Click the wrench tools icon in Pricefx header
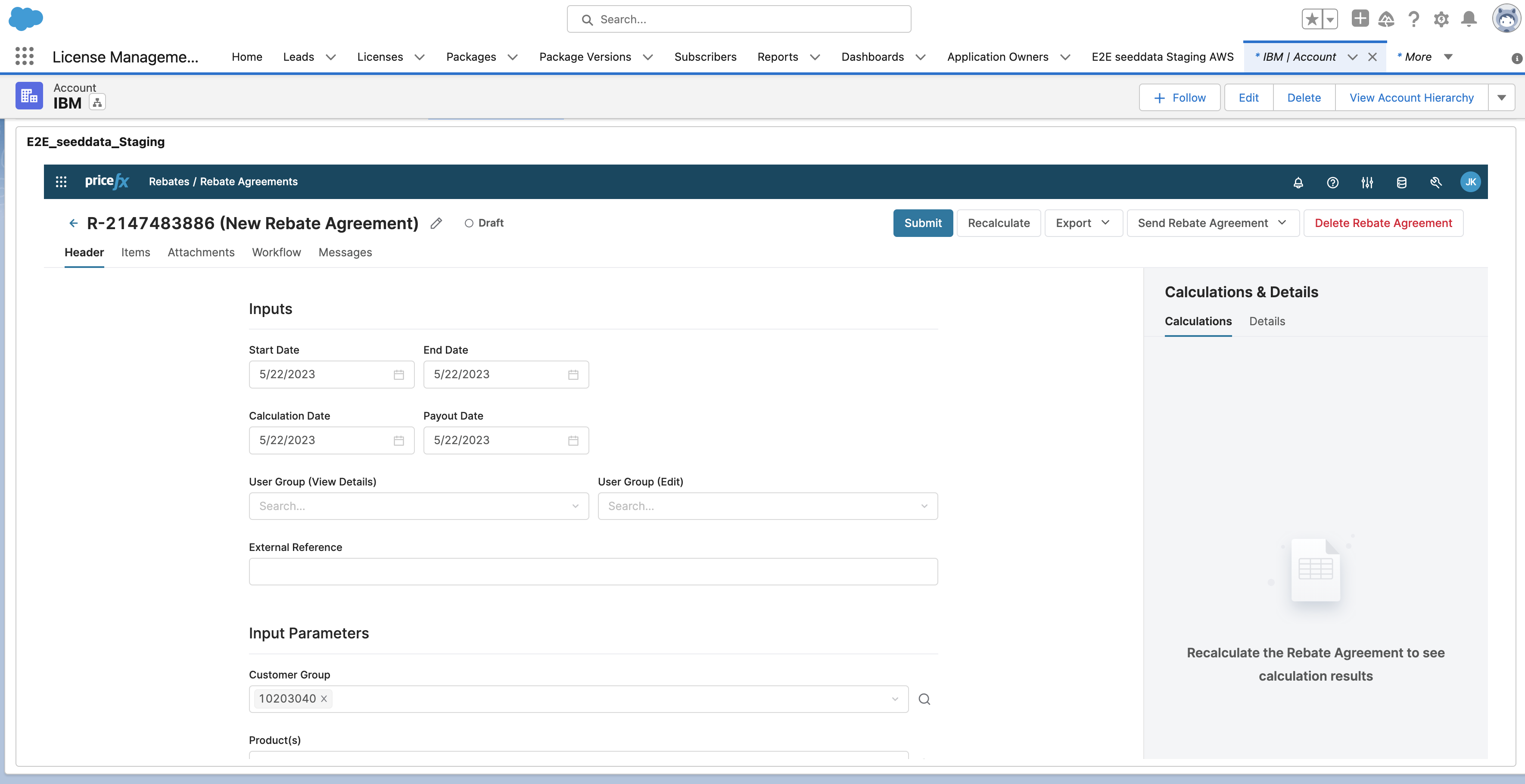 (1435, 182)
